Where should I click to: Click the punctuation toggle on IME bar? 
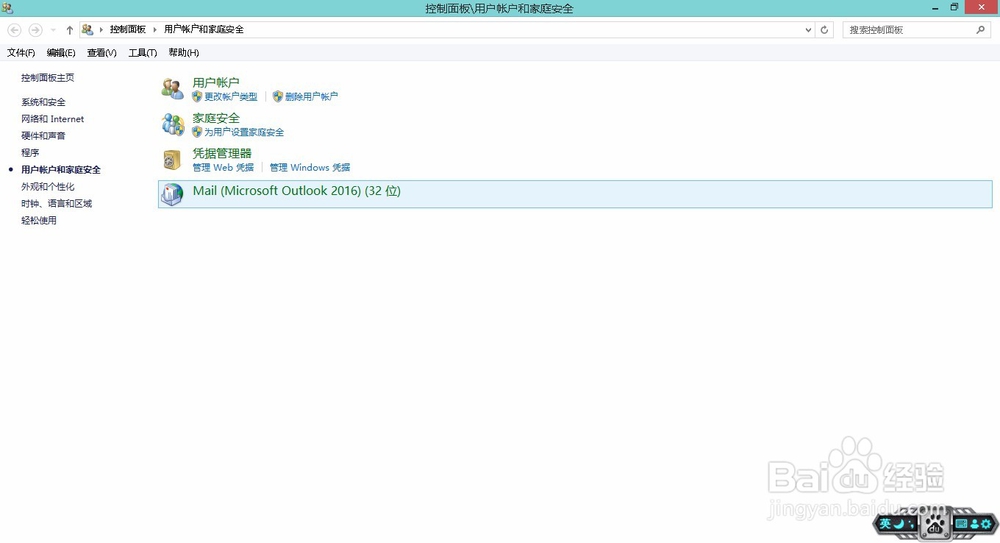(x=911, y=524)
